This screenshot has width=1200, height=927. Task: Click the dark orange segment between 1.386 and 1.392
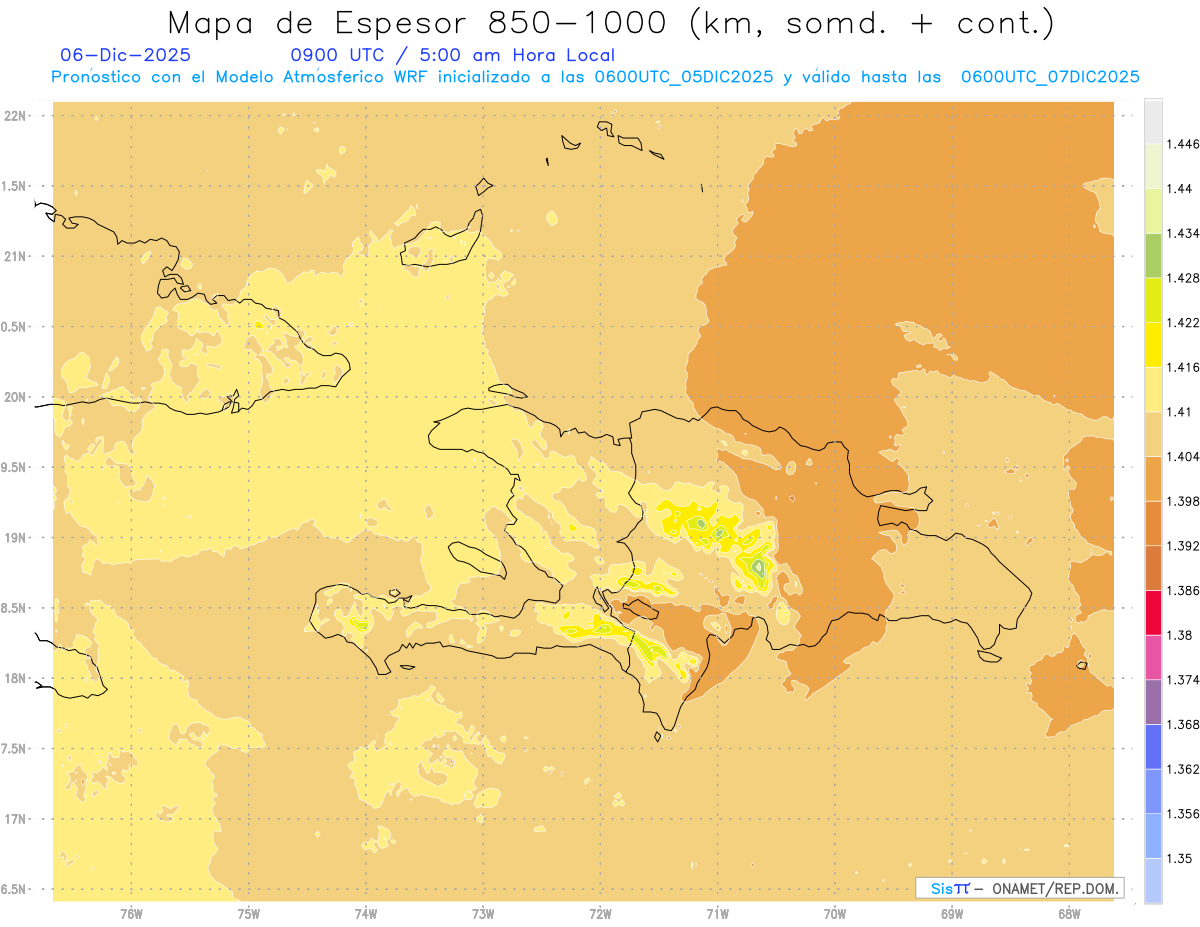pyautogui.click(x=1153, y=568)
